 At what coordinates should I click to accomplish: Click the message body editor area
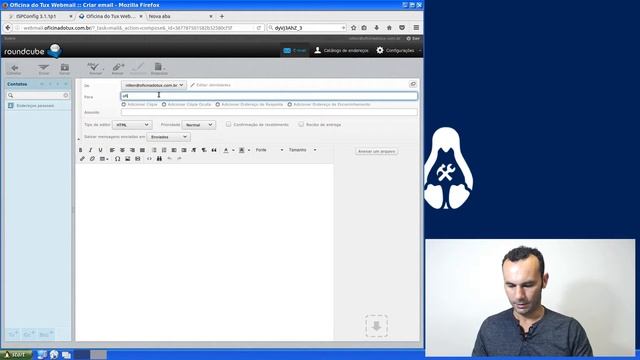tap(204, 252)
